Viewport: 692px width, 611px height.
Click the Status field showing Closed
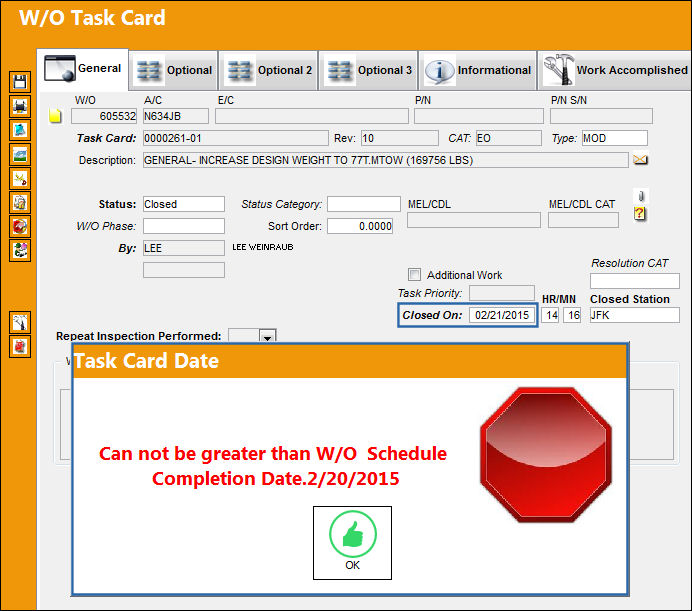point(184,204)
